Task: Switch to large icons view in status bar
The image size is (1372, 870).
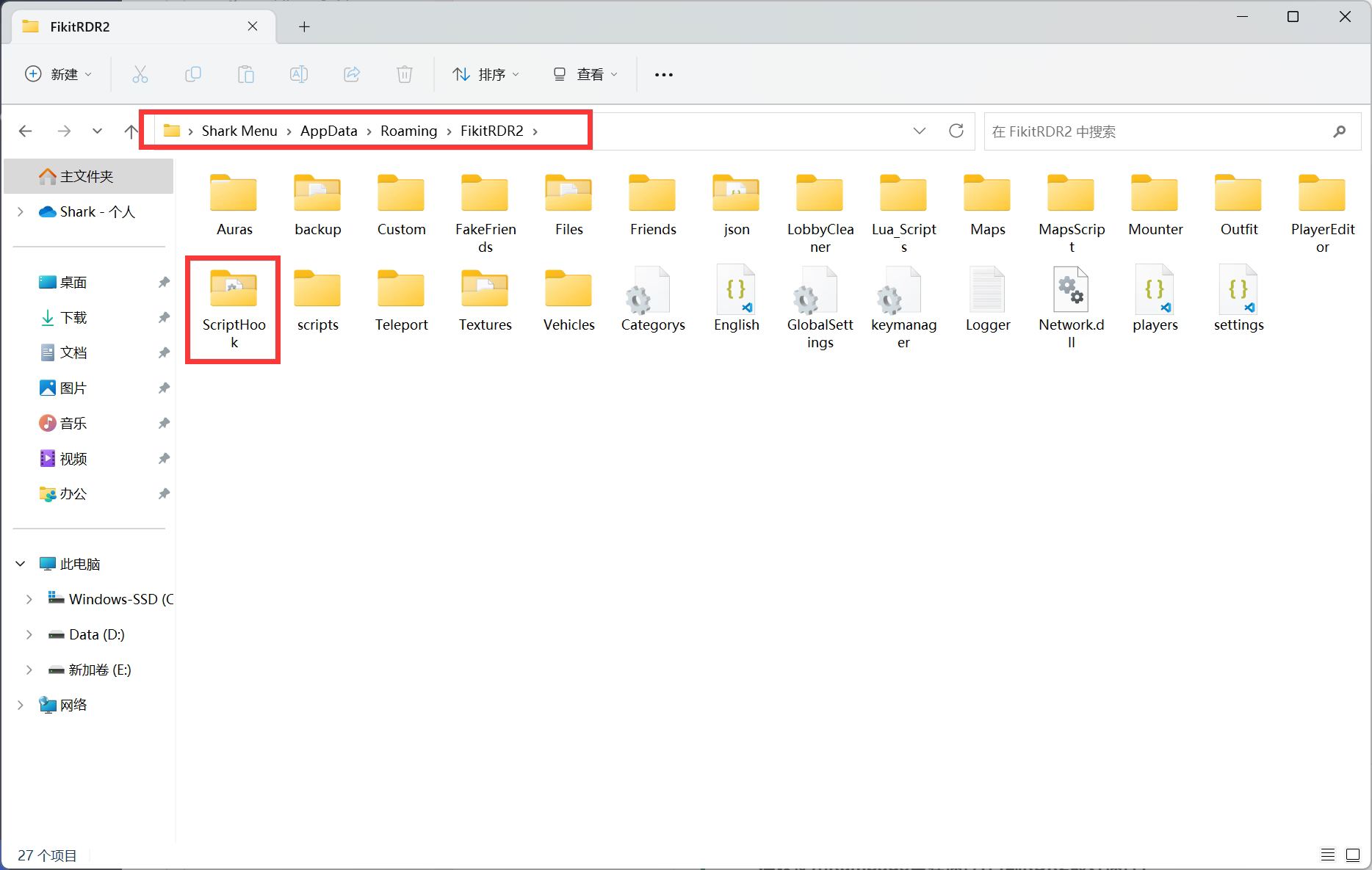Action: [1352, 855]
